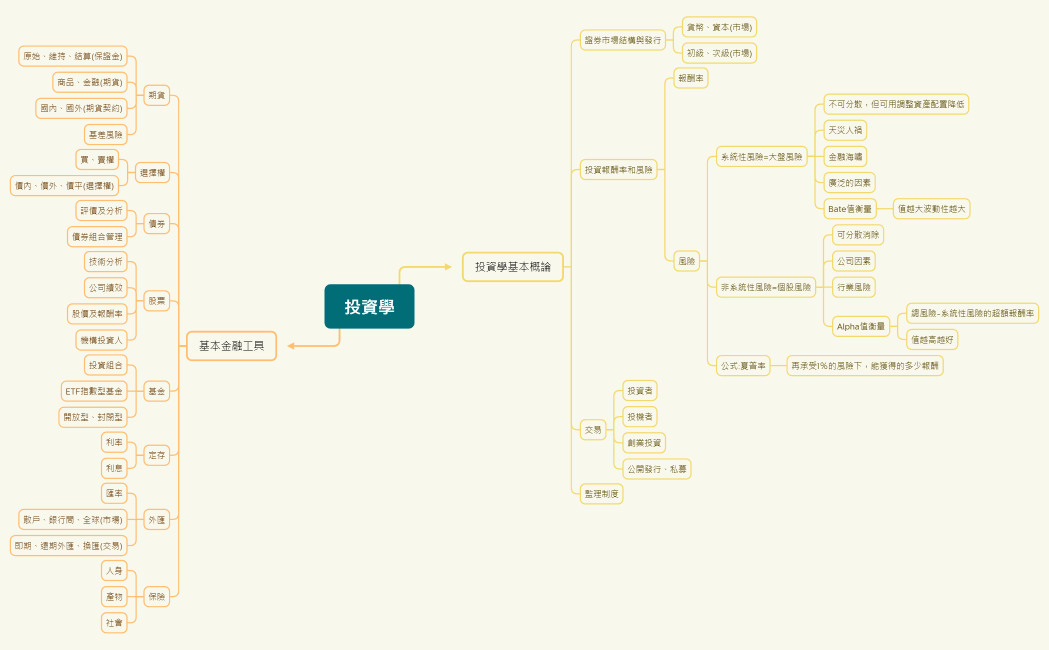Click the 交易 topic node

coord(593,430)
